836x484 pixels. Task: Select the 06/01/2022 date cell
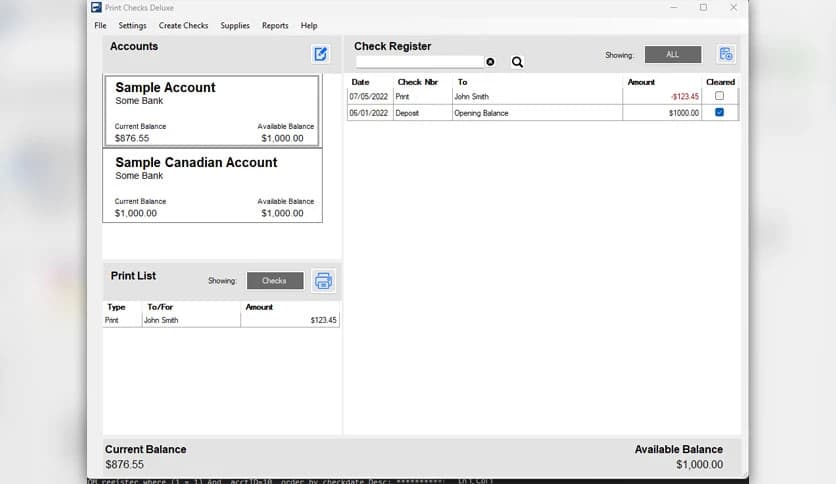tap(369, 113)
